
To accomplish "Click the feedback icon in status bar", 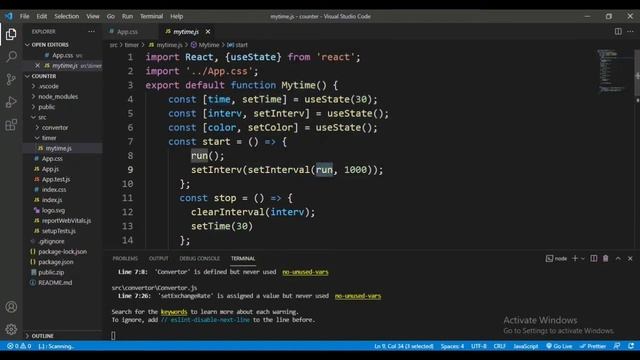I will (617, 346).
